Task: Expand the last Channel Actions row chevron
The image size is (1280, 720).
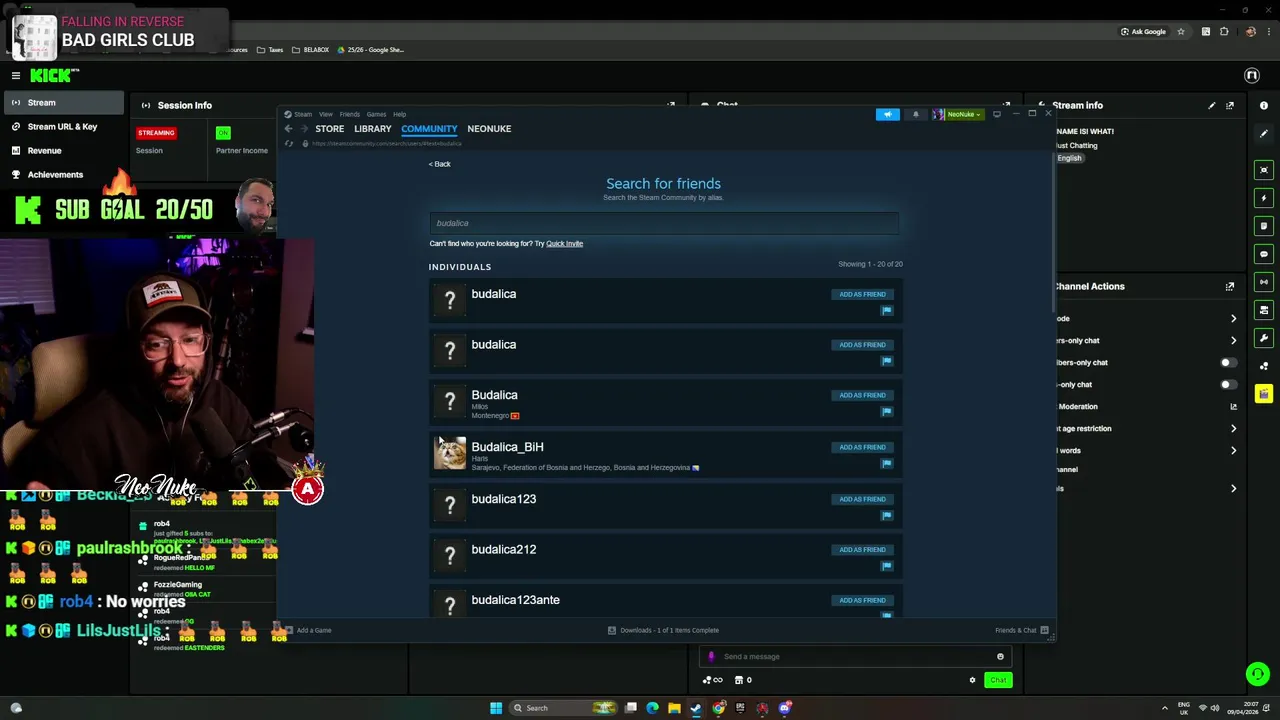Action: (1233, 489)
